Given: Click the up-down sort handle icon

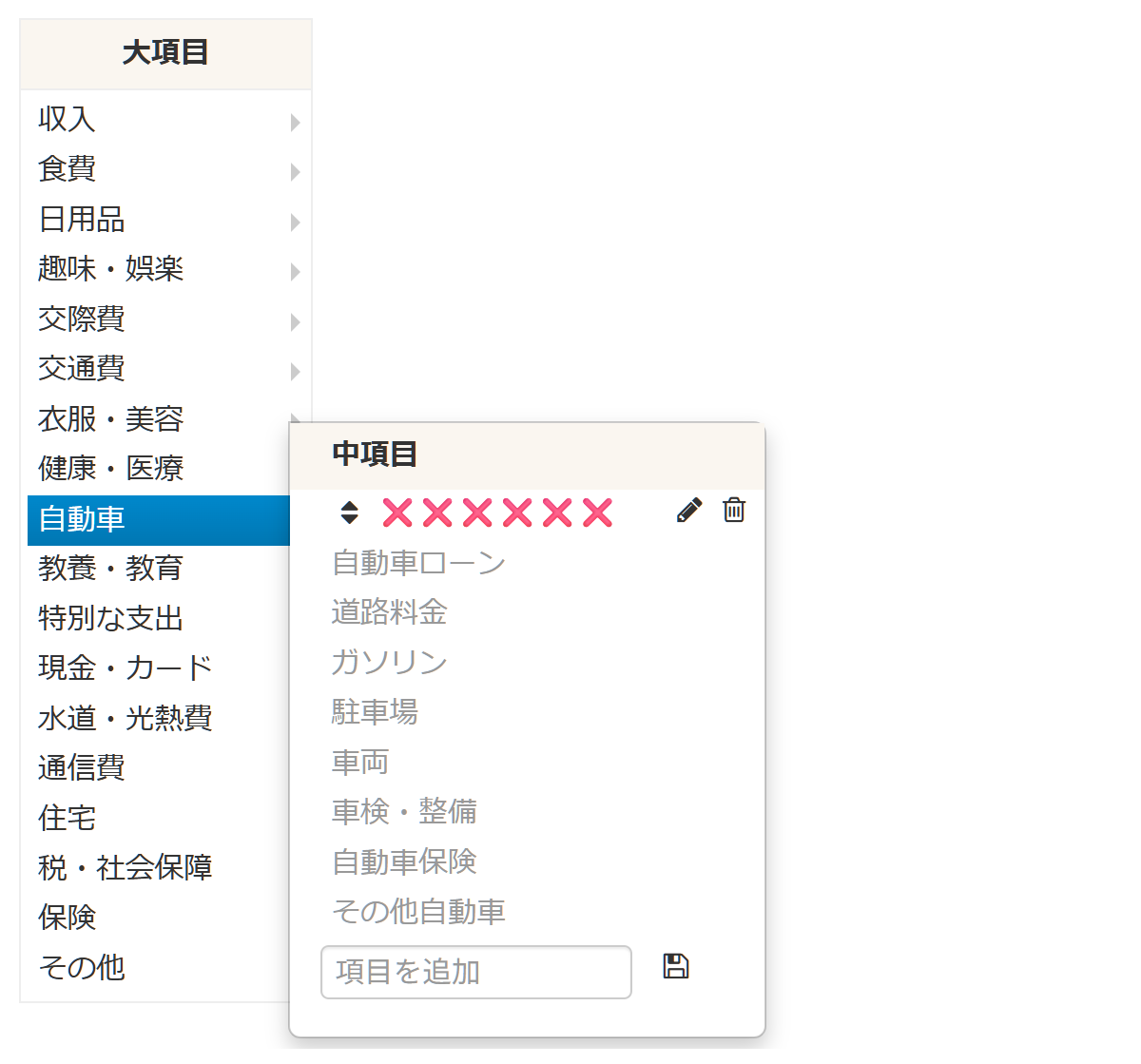Looking at the screenshot, I should 349,513.
